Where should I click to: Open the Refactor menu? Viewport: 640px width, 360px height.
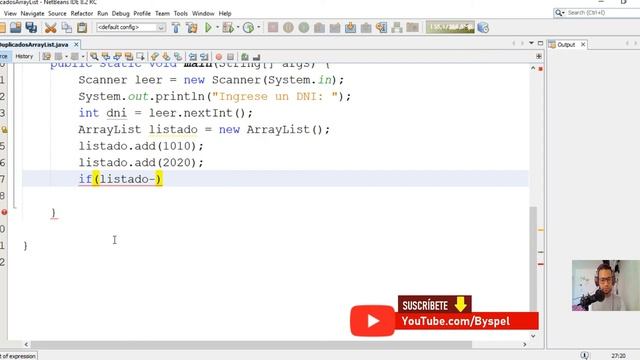82,13
